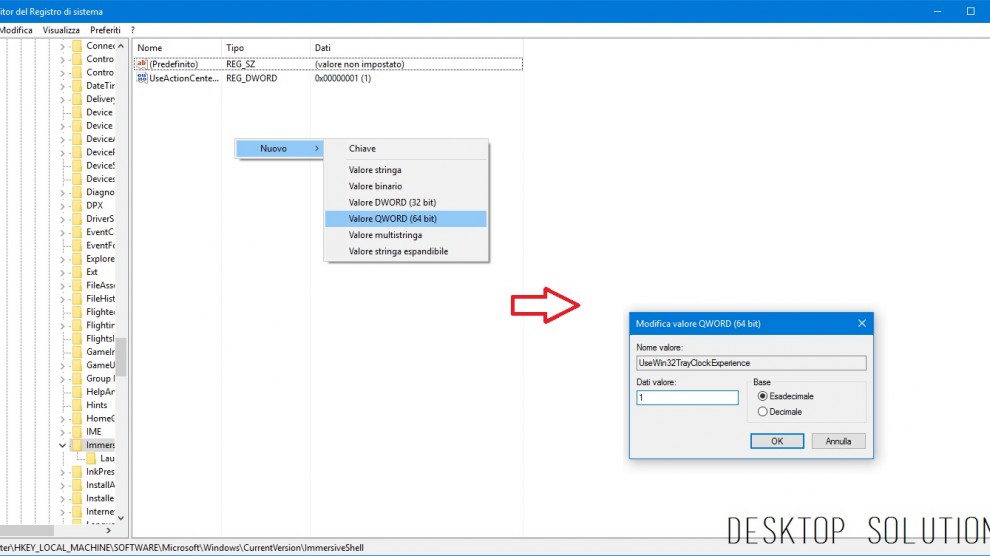Choose Valore stringa espandibile

click(405, 251)
